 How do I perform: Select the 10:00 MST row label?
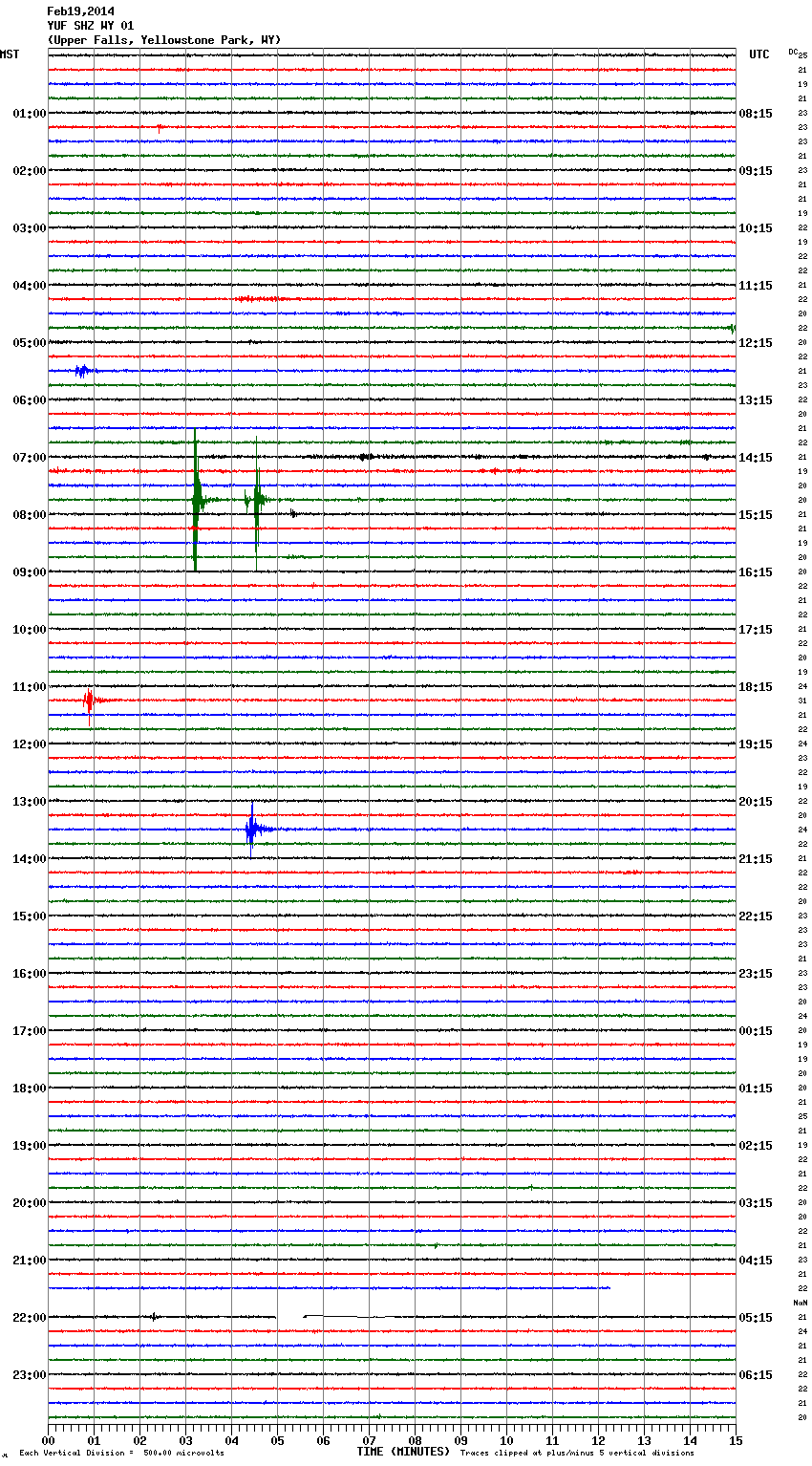(29, 630)
